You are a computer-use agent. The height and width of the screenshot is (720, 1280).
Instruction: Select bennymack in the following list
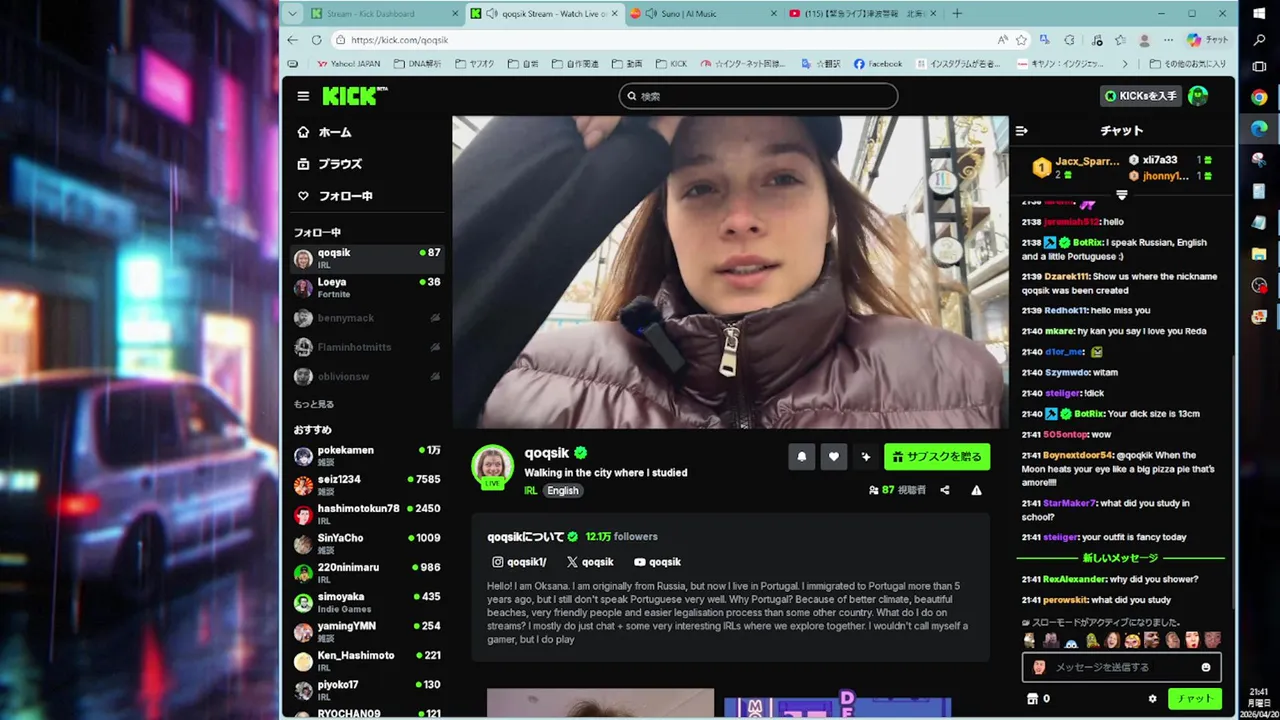coord(367,318)
